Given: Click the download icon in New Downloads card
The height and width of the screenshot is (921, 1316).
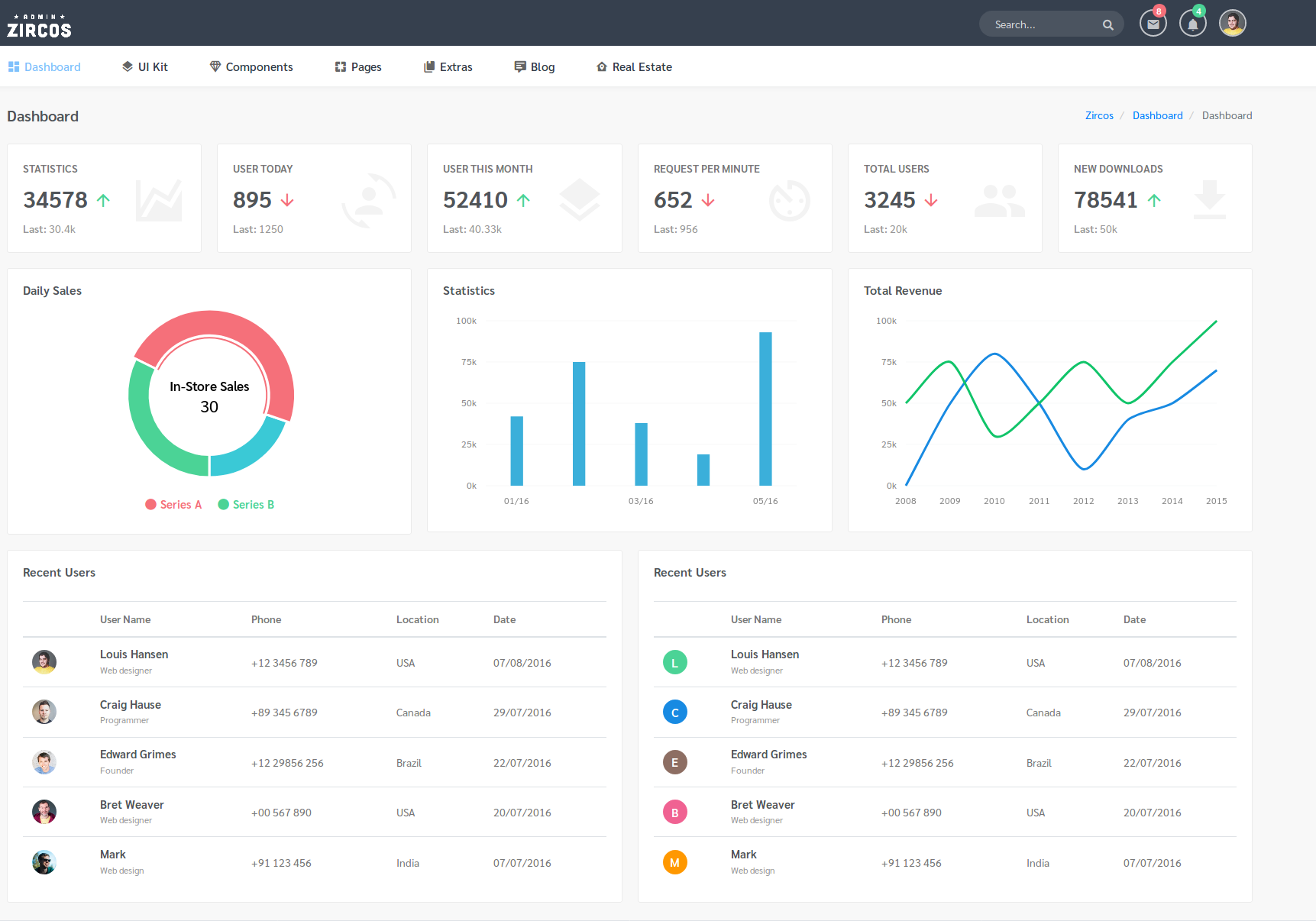Looking at the screenshot, I should pyautogui.click(x=1210, y=200).
